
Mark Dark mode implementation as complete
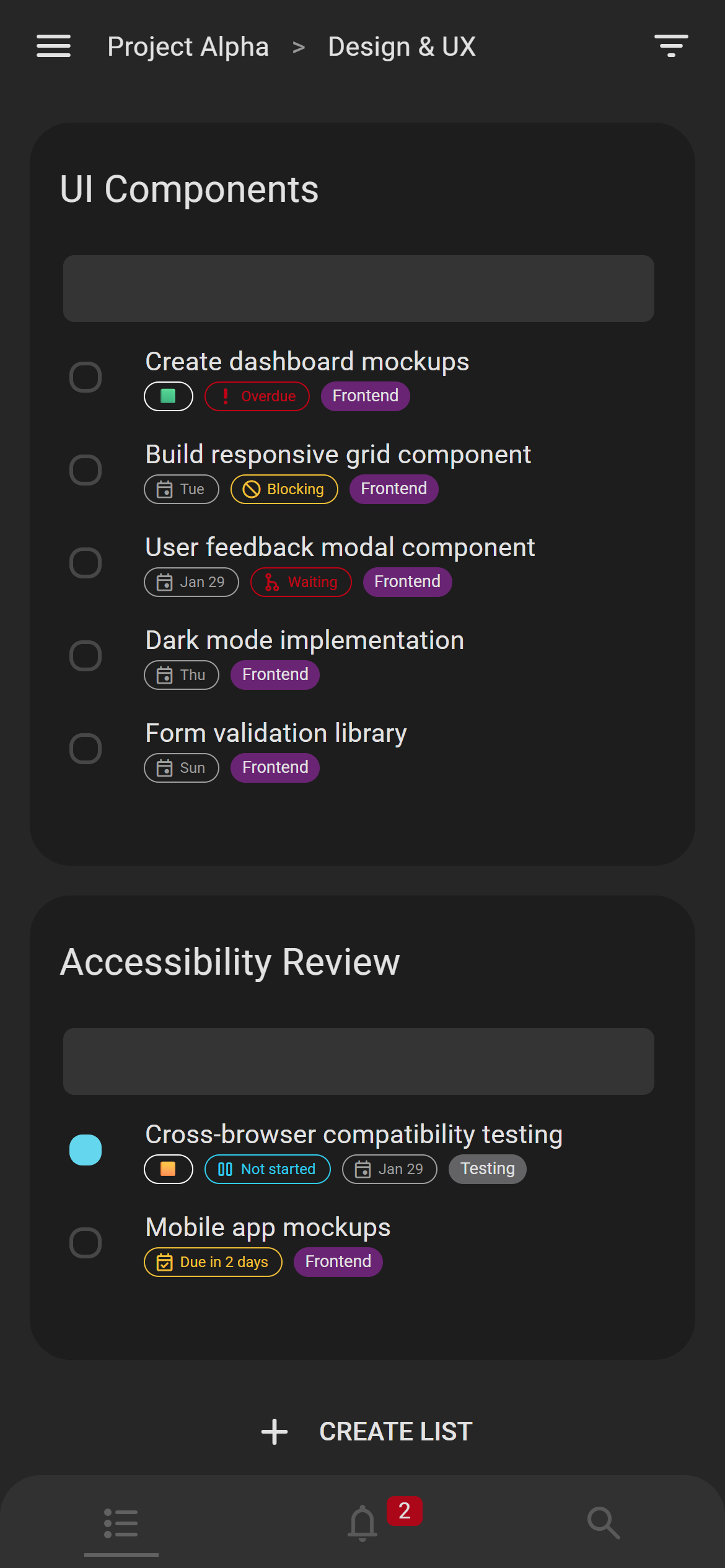[x=86, y=655]
